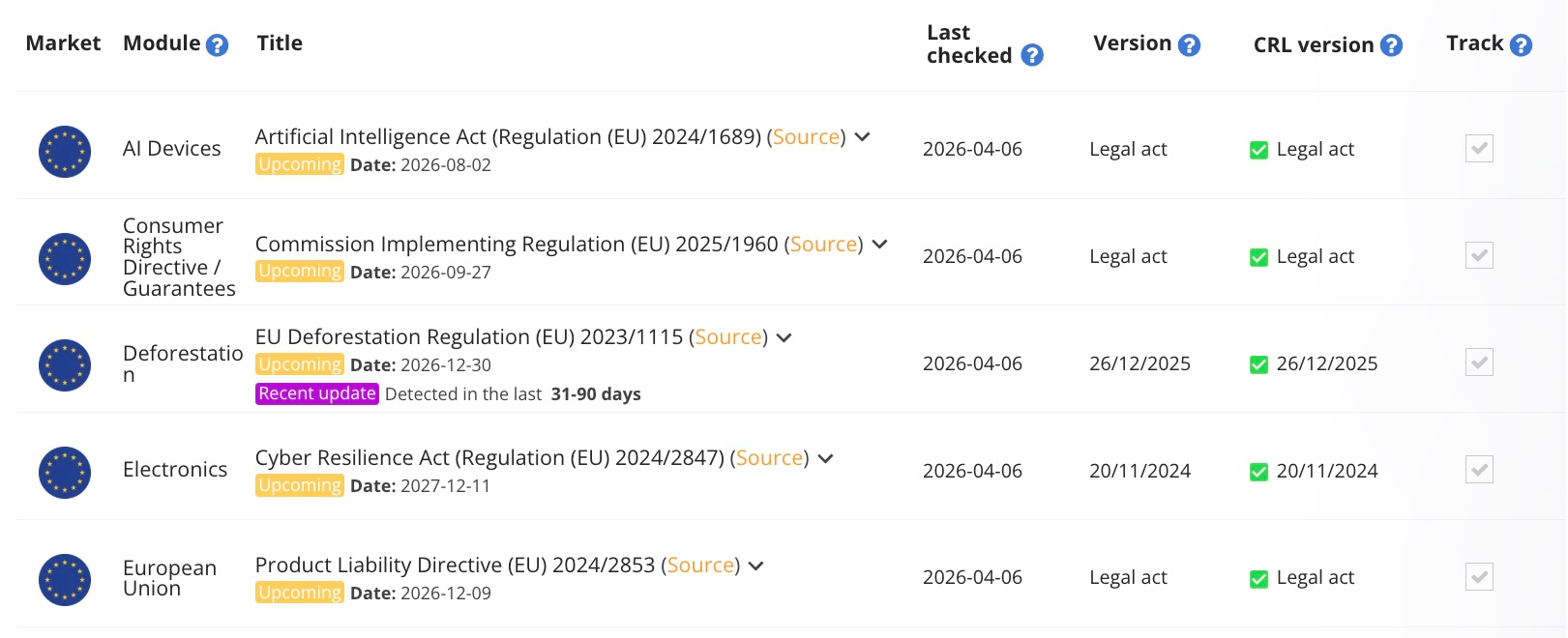Click Upcoming badge in Cyber Resilience row
Image resolution: width=1568 pixels, height=638 pixels.
[300, 485]
